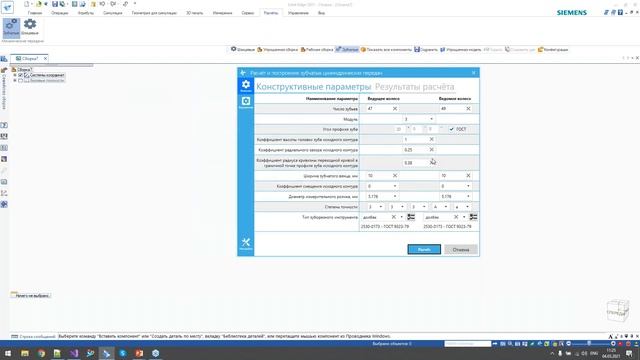Open Visual Studio from the taskbar
The image size is (640, 360).
[74, 353]
